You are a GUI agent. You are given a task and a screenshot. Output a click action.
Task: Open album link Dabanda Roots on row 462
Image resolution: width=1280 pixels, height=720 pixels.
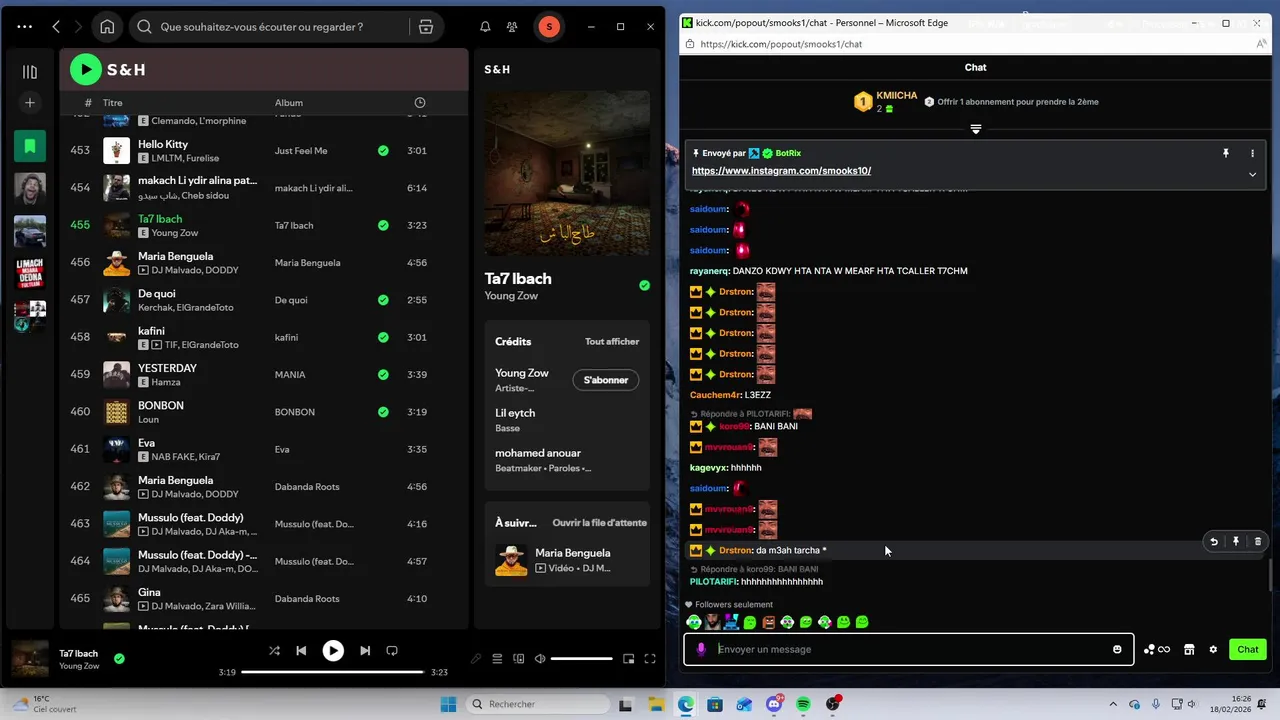pyautogui.click(x=307, y=487)
